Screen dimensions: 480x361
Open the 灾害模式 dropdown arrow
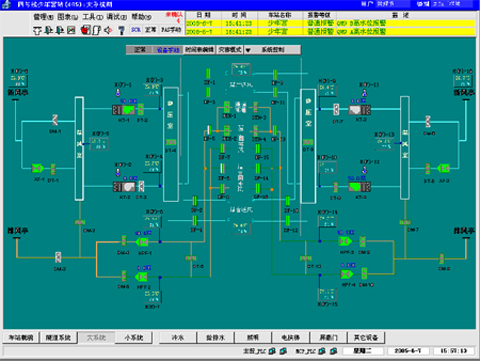(x=248, y=50)
